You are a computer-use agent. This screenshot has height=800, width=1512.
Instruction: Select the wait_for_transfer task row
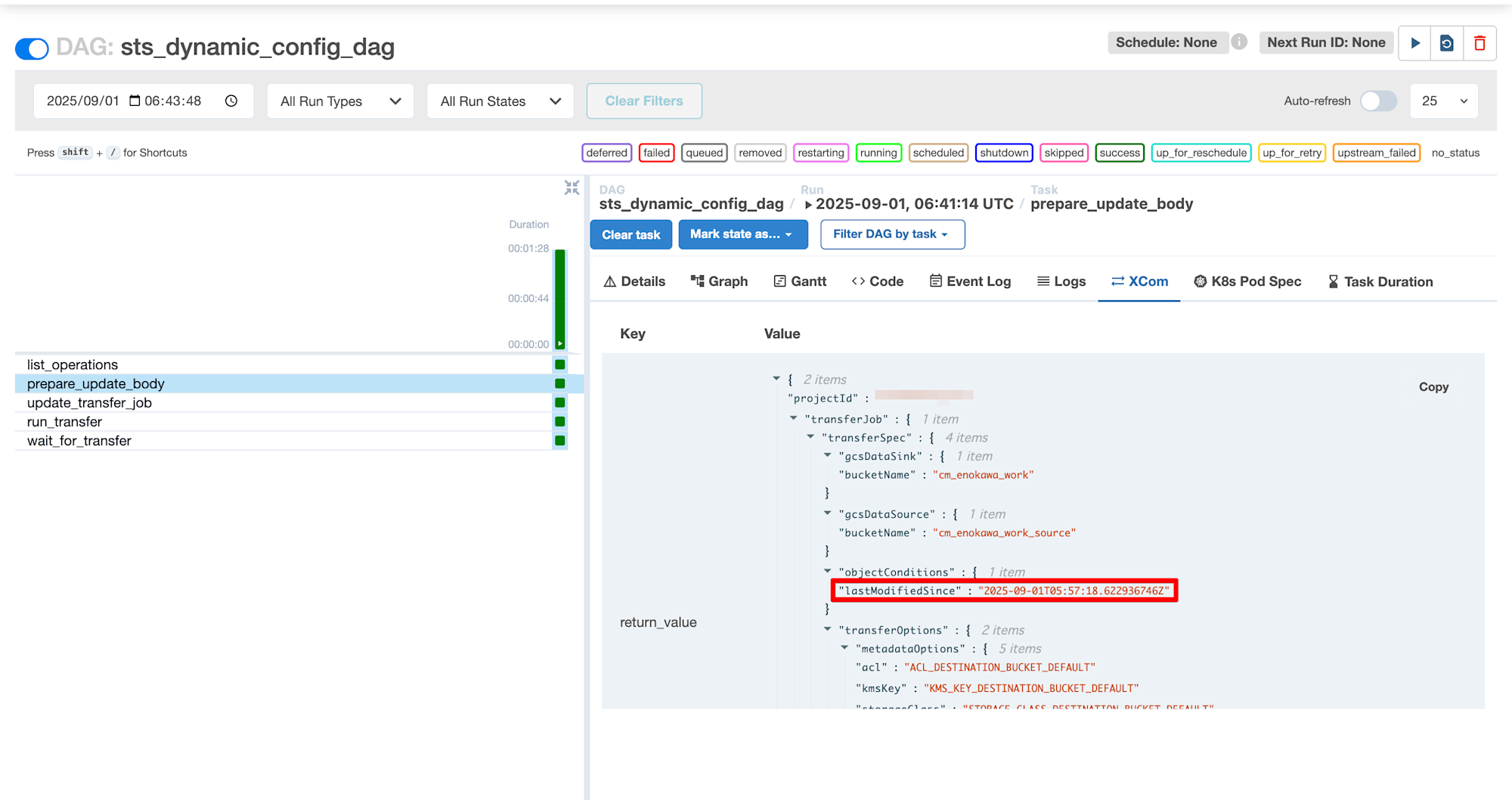[291, 440]
